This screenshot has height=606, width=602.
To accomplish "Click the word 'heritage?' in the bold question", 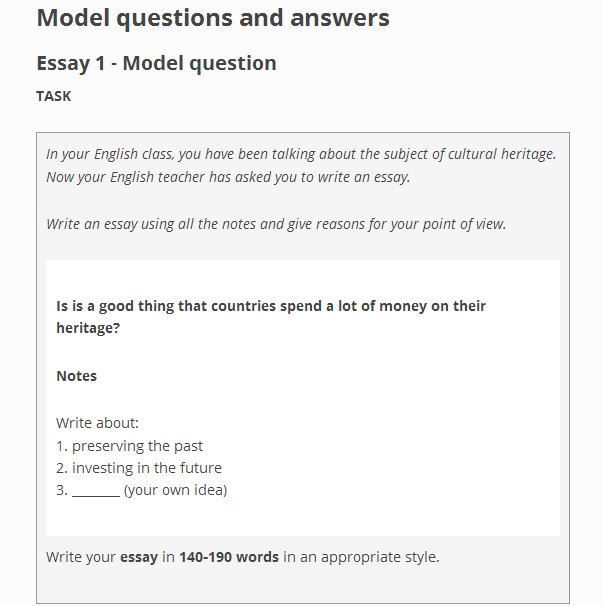I will point(88,328).
